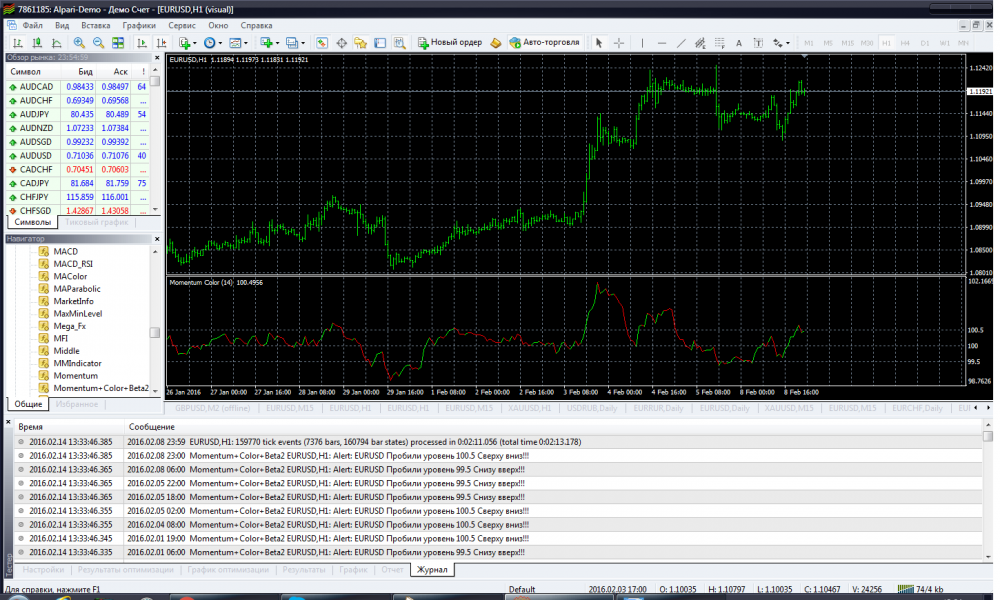Open the chart templates icon

[235, 43]
